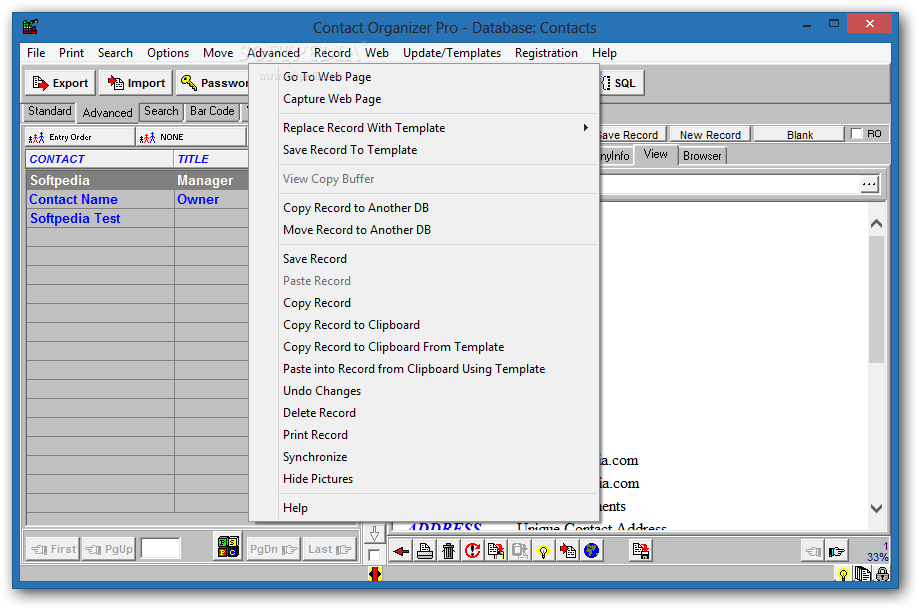Switch to the Bar Code tab
The height and width of the screenshot is (609, 919).
[212, 111]
